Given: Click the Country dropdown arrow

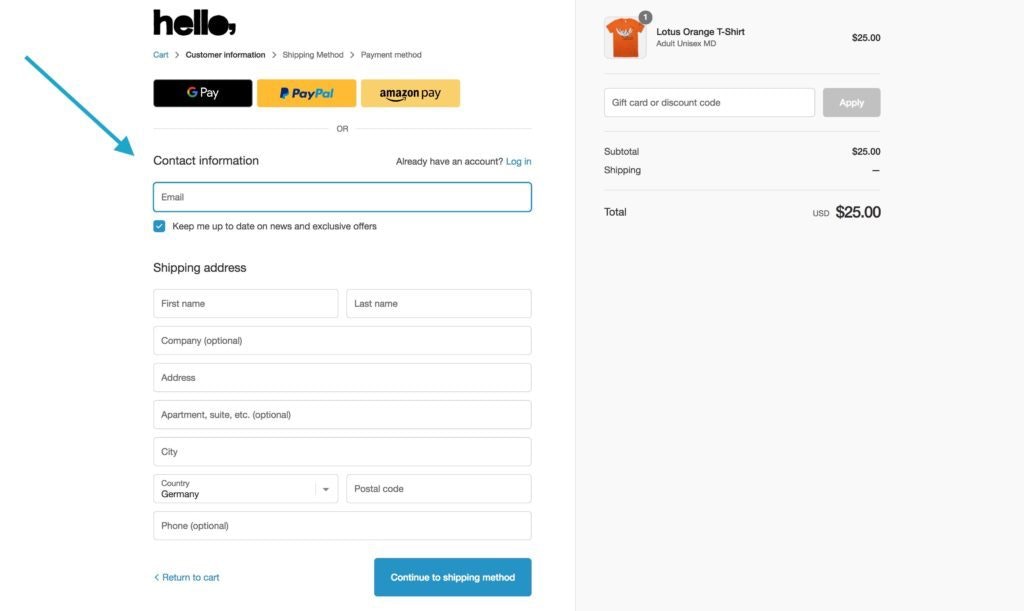Looking at the screenshot, I should [326, 488].
